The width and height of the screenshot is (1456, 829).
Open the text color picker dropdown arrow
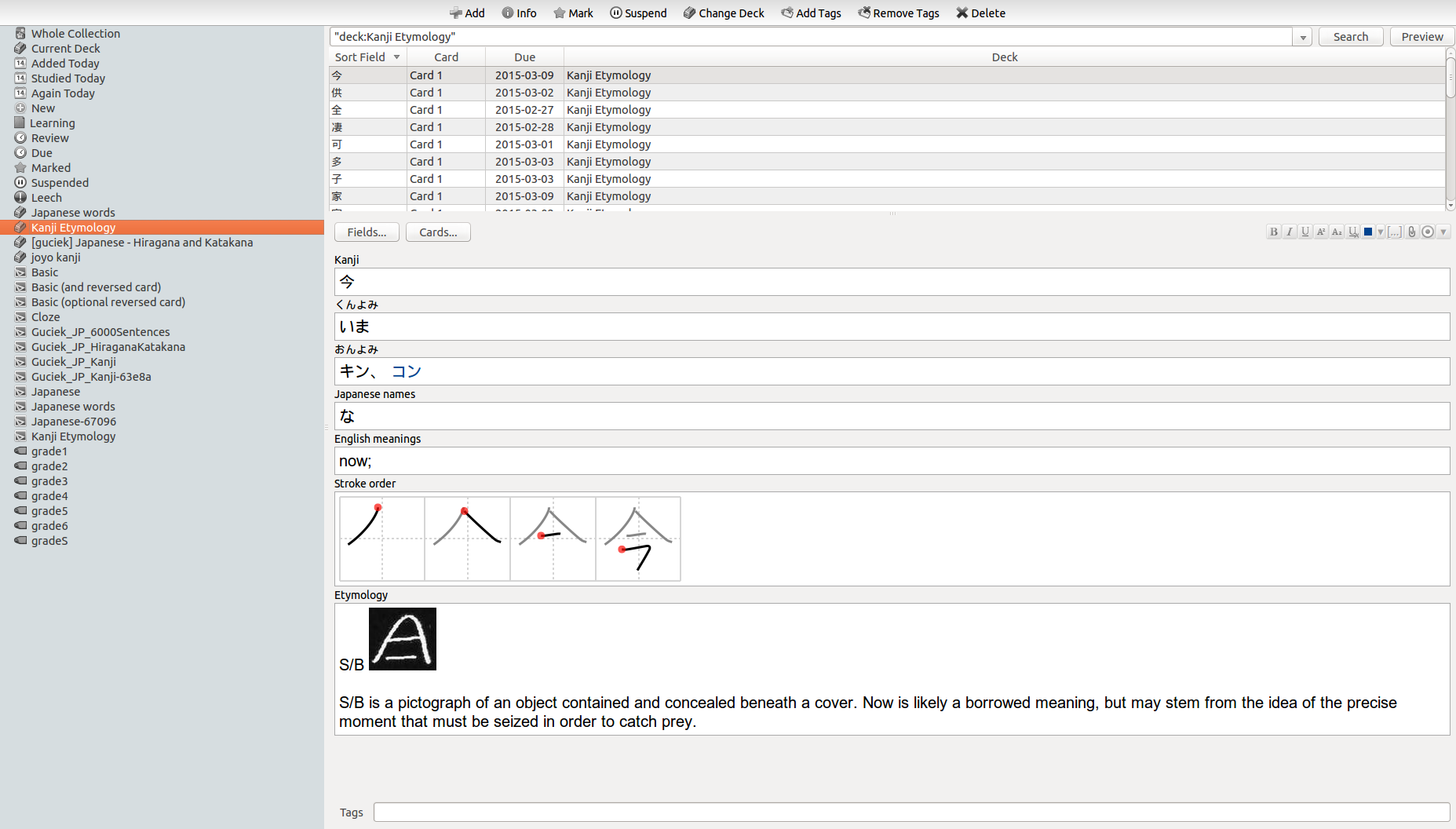coord(1381,232)
